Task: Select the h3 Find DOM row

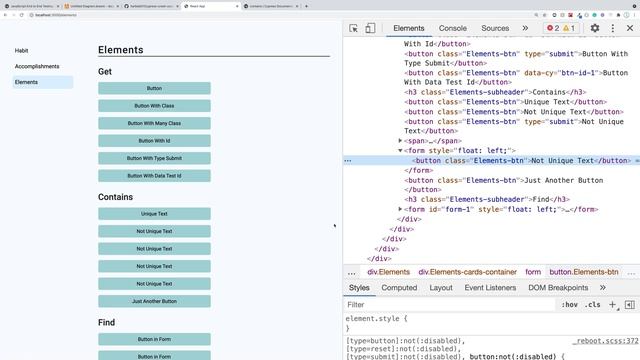Action: click(x=487, y=200)
